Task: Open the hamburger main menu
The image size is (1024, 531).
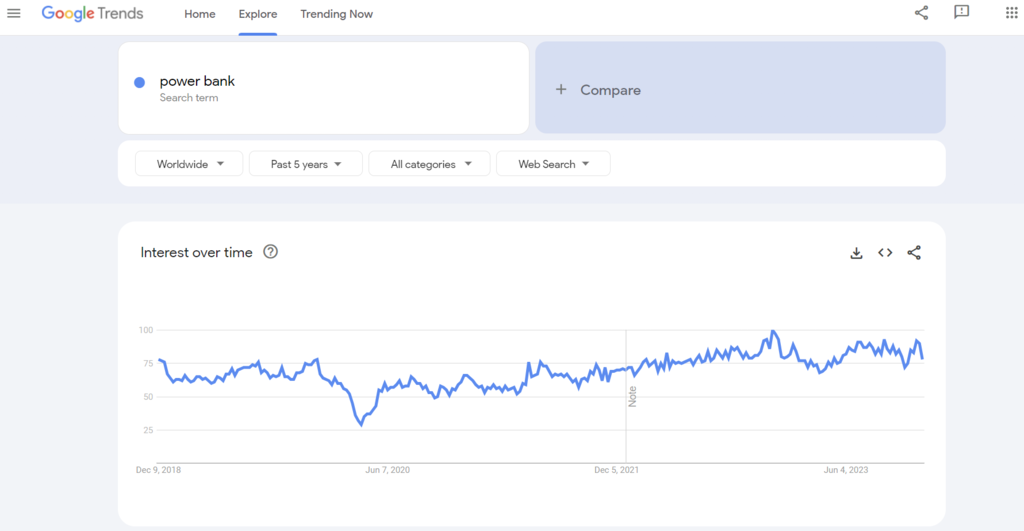Action: [x=14, y=14]
